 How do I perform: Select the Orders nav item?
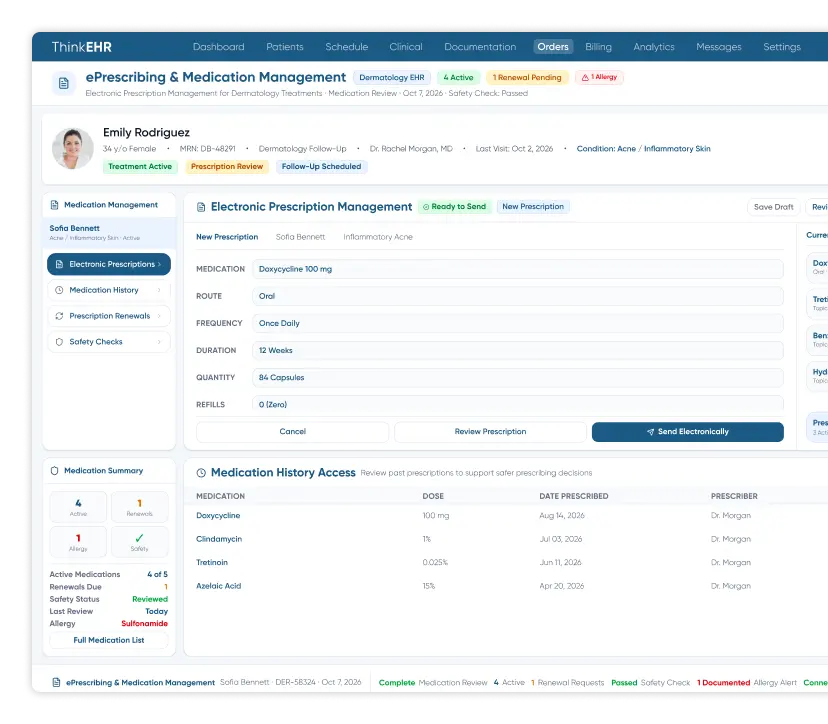point(553,46)
